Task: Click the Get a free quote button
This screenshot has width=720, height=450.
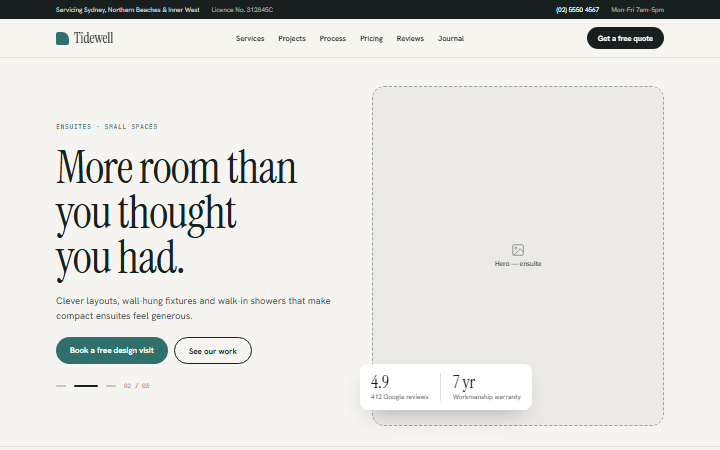Action: click(625, 38)
